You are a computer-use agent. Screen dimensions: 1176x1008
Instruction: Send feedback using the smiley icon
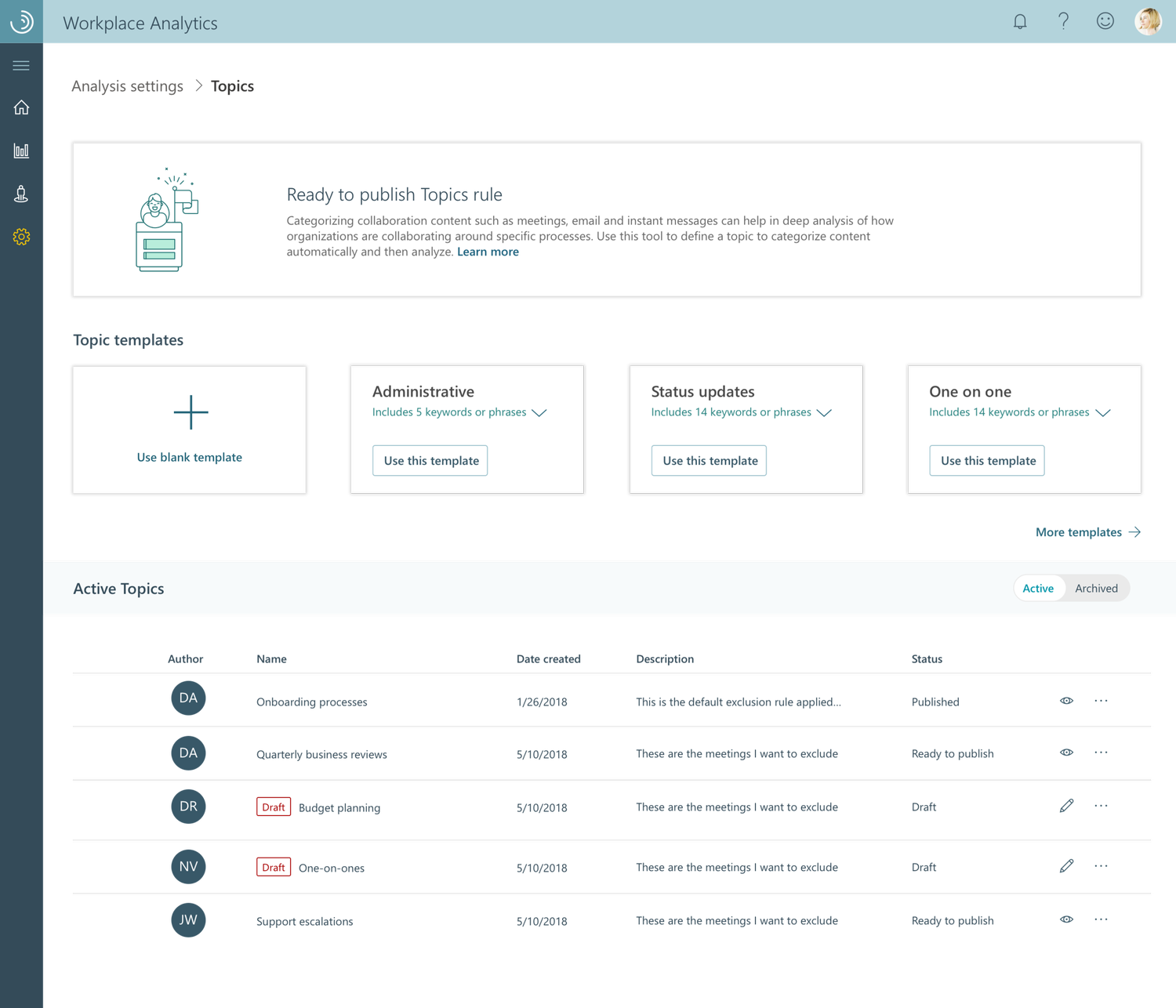coord(1105,22)
